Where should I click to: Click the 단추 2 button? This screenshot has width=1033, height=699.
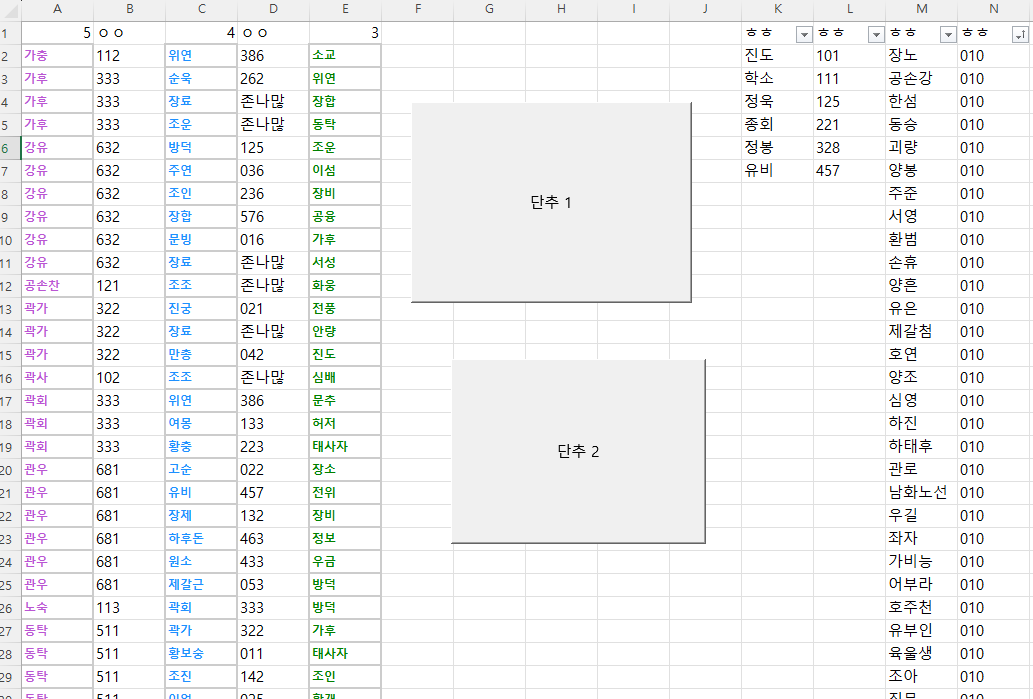click(578, 451)
